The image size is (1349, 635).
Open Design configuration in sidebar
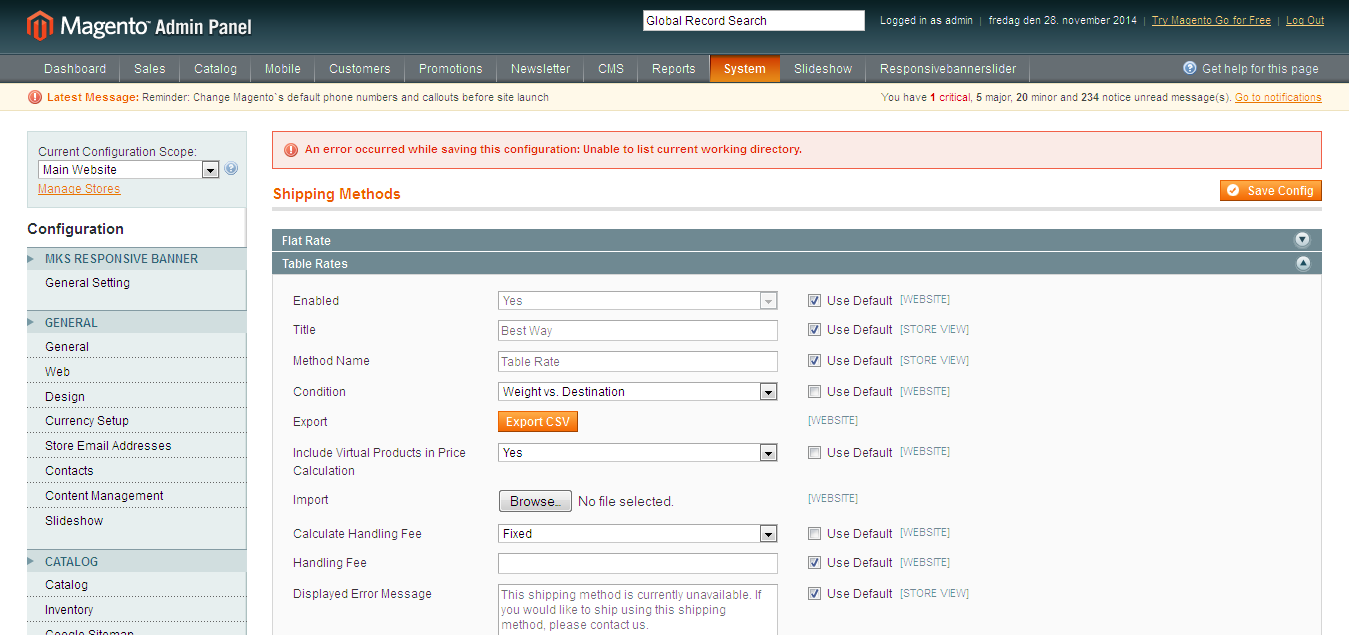point(65,397)
